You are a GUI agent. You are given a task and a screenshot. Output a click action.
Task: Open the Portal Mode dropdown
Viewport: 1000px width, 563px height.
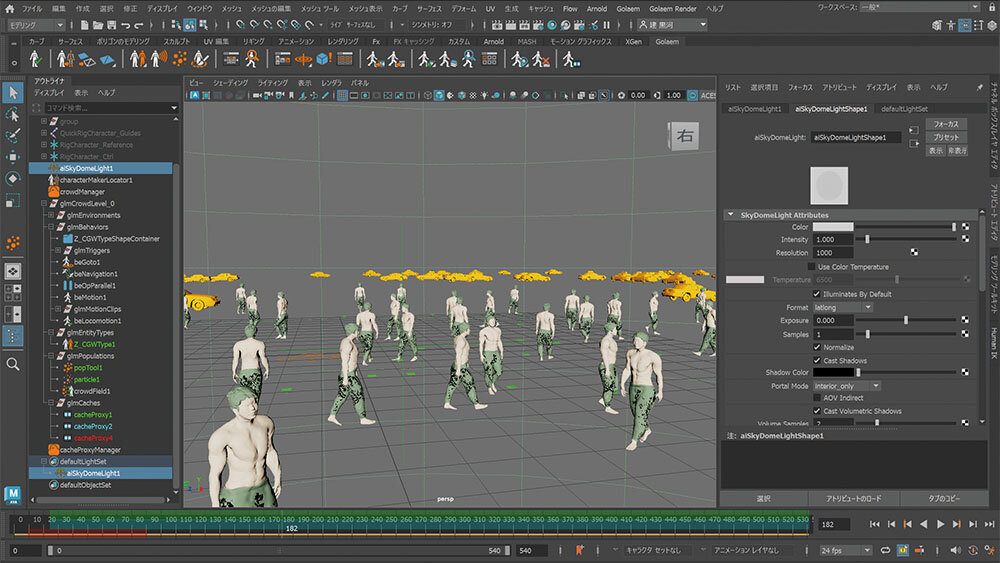click(847, 386)
